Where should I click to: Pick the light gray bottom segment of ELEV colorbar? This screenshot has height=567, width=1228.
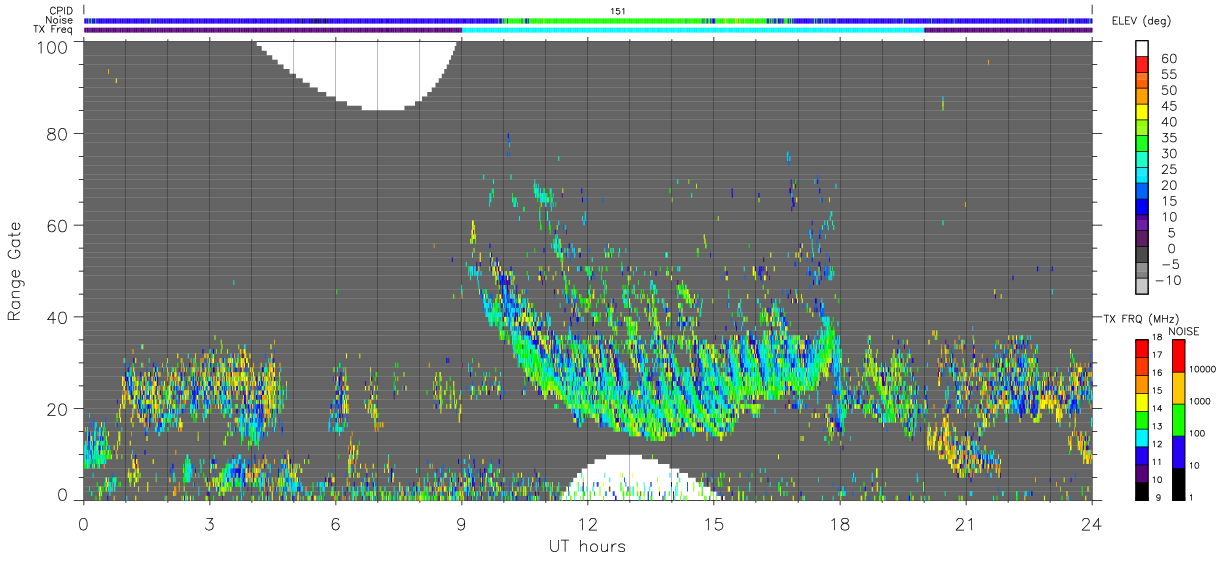(1143, 286)
